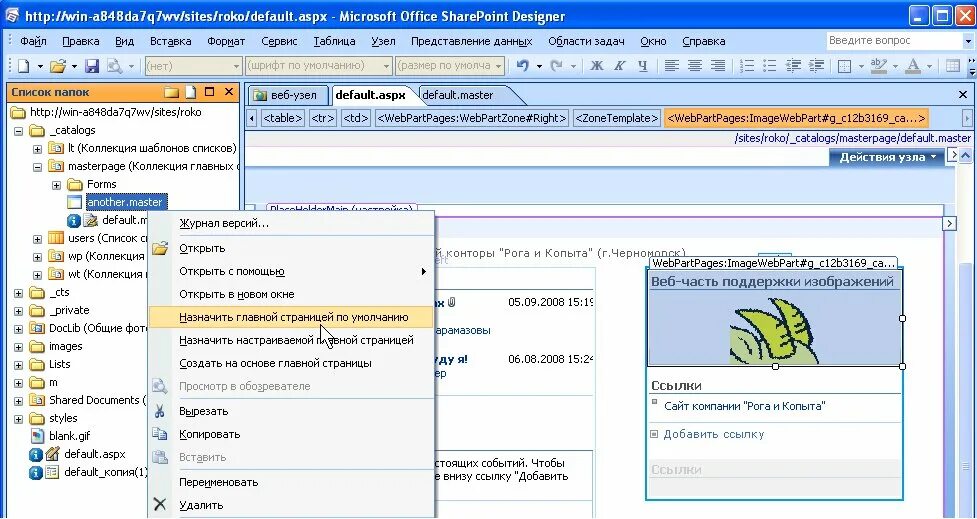Open the Undo history dropdown arrow

click(x=539, y=66)
